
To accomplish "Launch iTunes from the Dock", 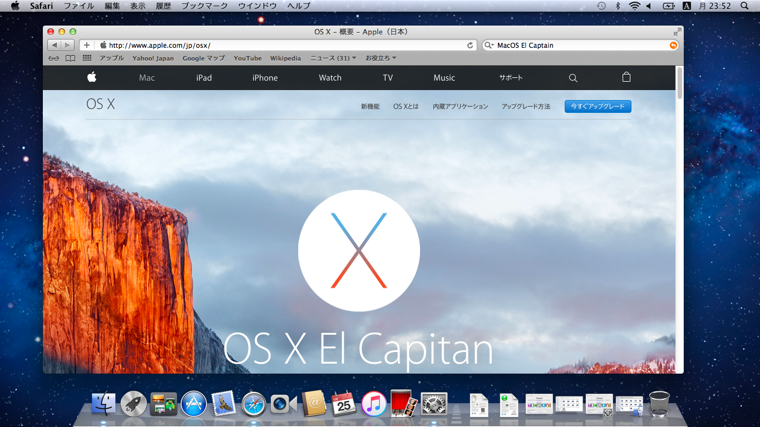I will click(373, 404).
